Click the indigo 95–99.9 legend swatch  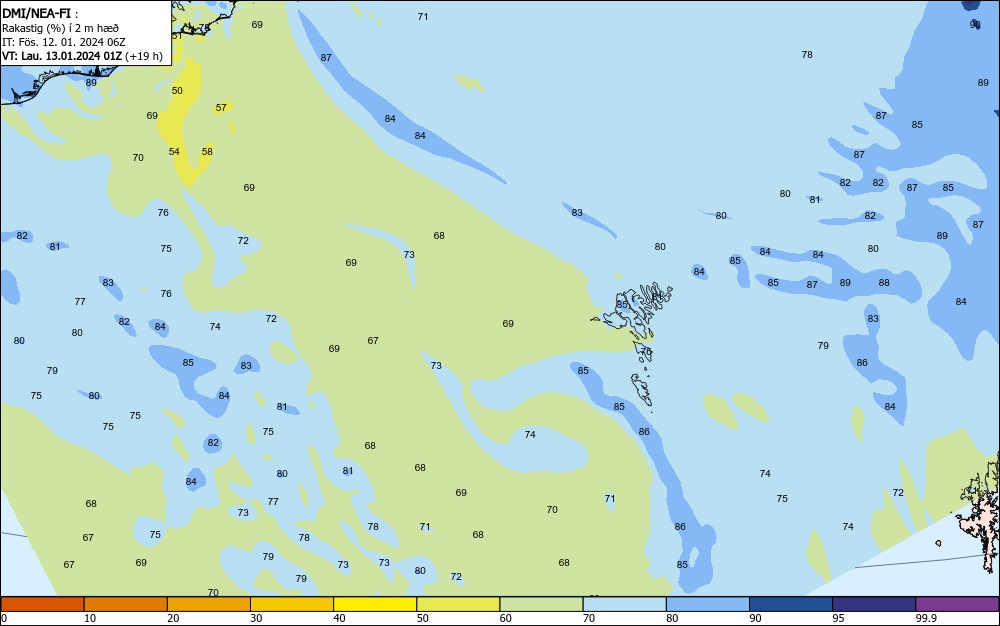coord(874,604)
